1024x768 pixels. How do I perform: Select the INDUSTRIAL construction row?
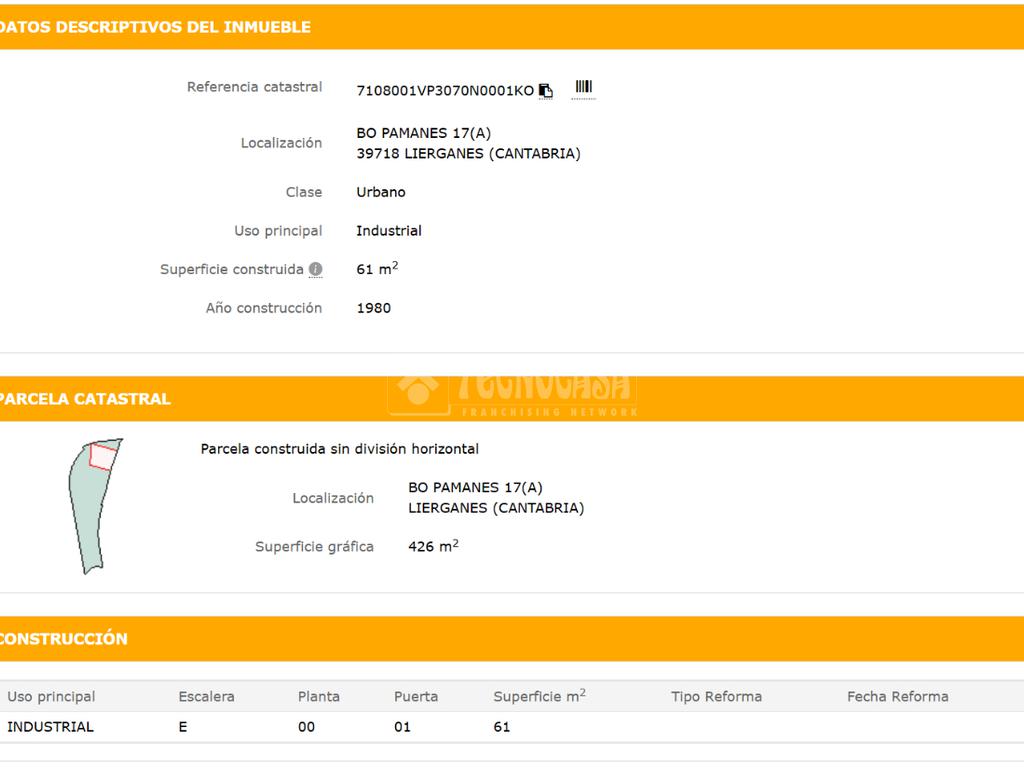51,727
